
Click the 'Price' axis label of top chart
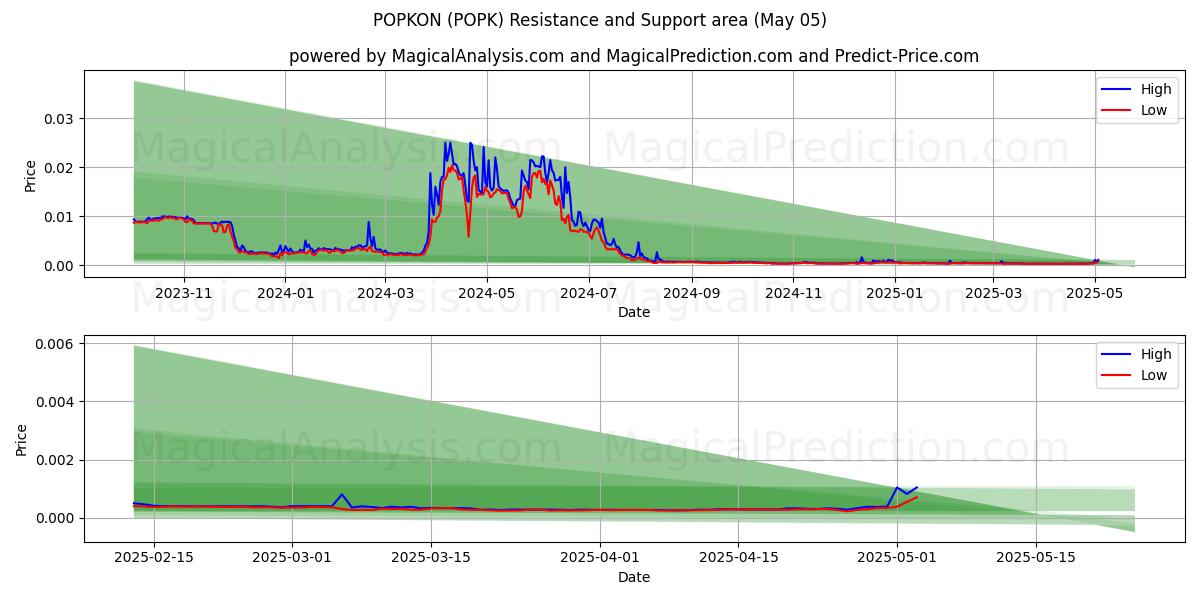click(30, 176)
